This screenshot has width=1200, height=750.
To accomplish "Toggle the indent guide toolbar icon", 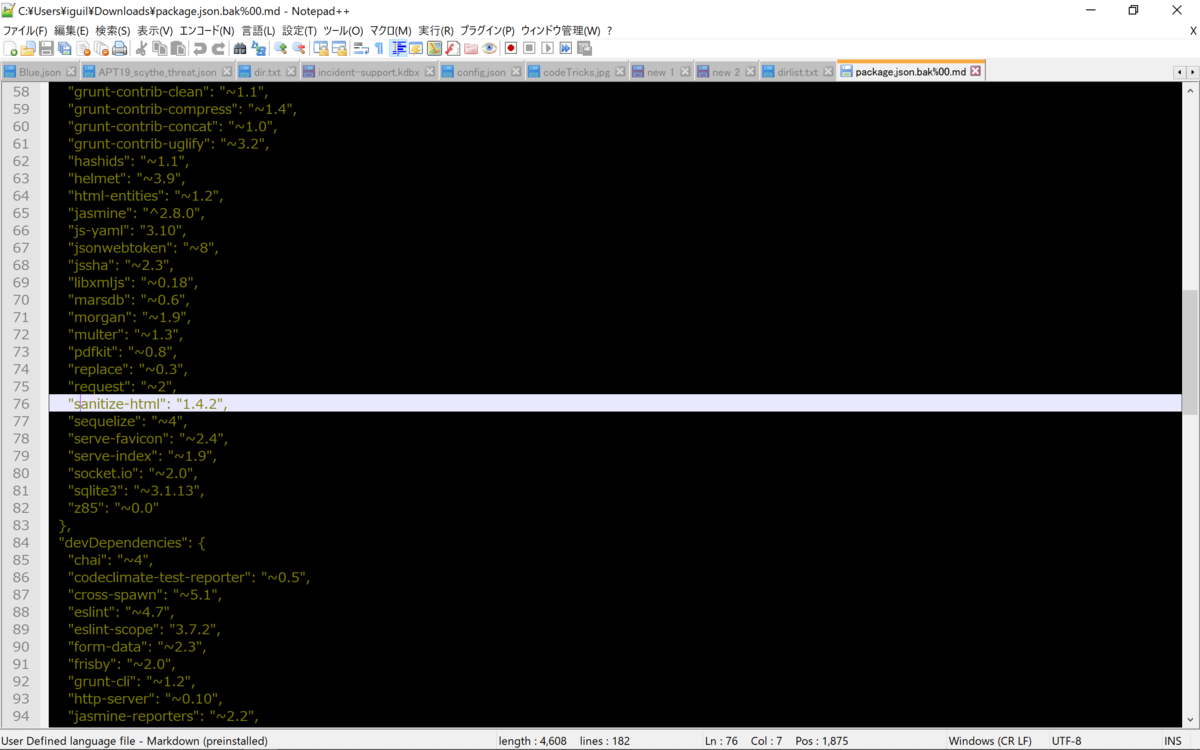I will tap(398, 48).
